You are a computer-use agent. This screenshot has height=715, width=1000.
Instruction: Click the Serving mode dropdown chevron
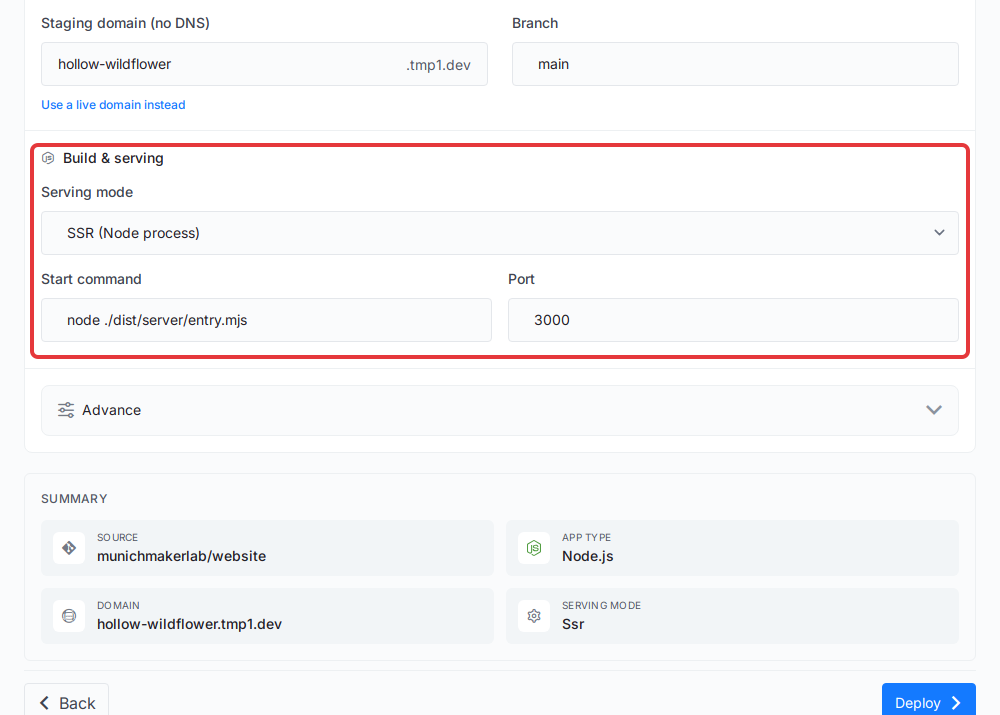click(x=939, y=233)
